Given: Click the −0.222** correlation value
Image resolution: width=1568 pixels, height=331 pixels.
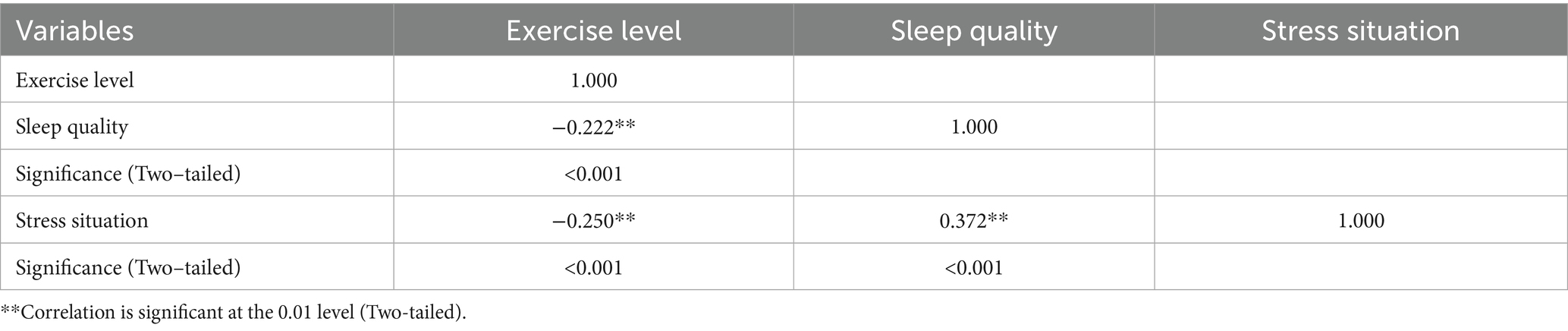Looking at the screenshot, I should (593, 127).
